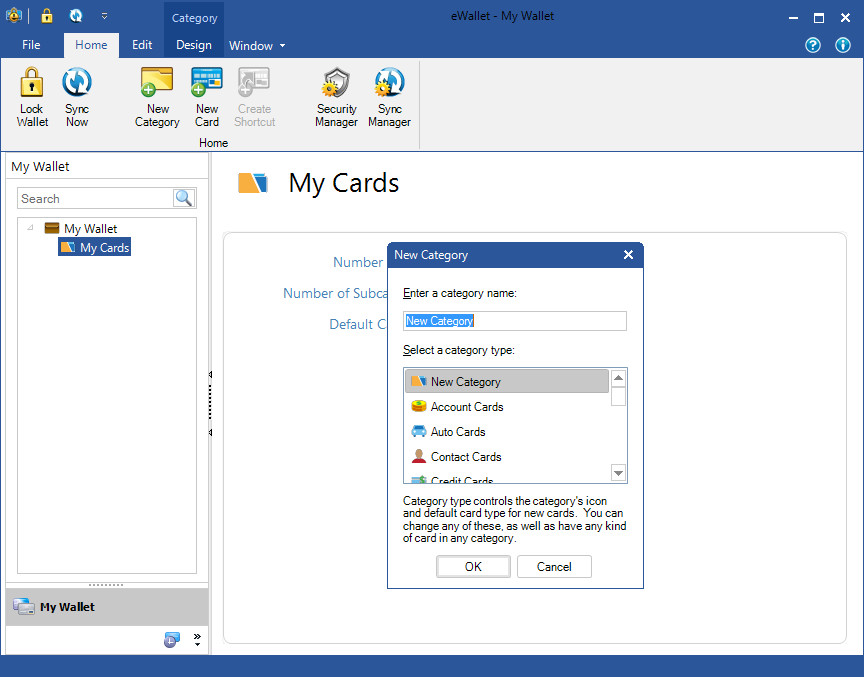Screen dimensions: 864x677
Task: Close the New Category dialog
Action: pyautogui.click(x=628, y=254)
